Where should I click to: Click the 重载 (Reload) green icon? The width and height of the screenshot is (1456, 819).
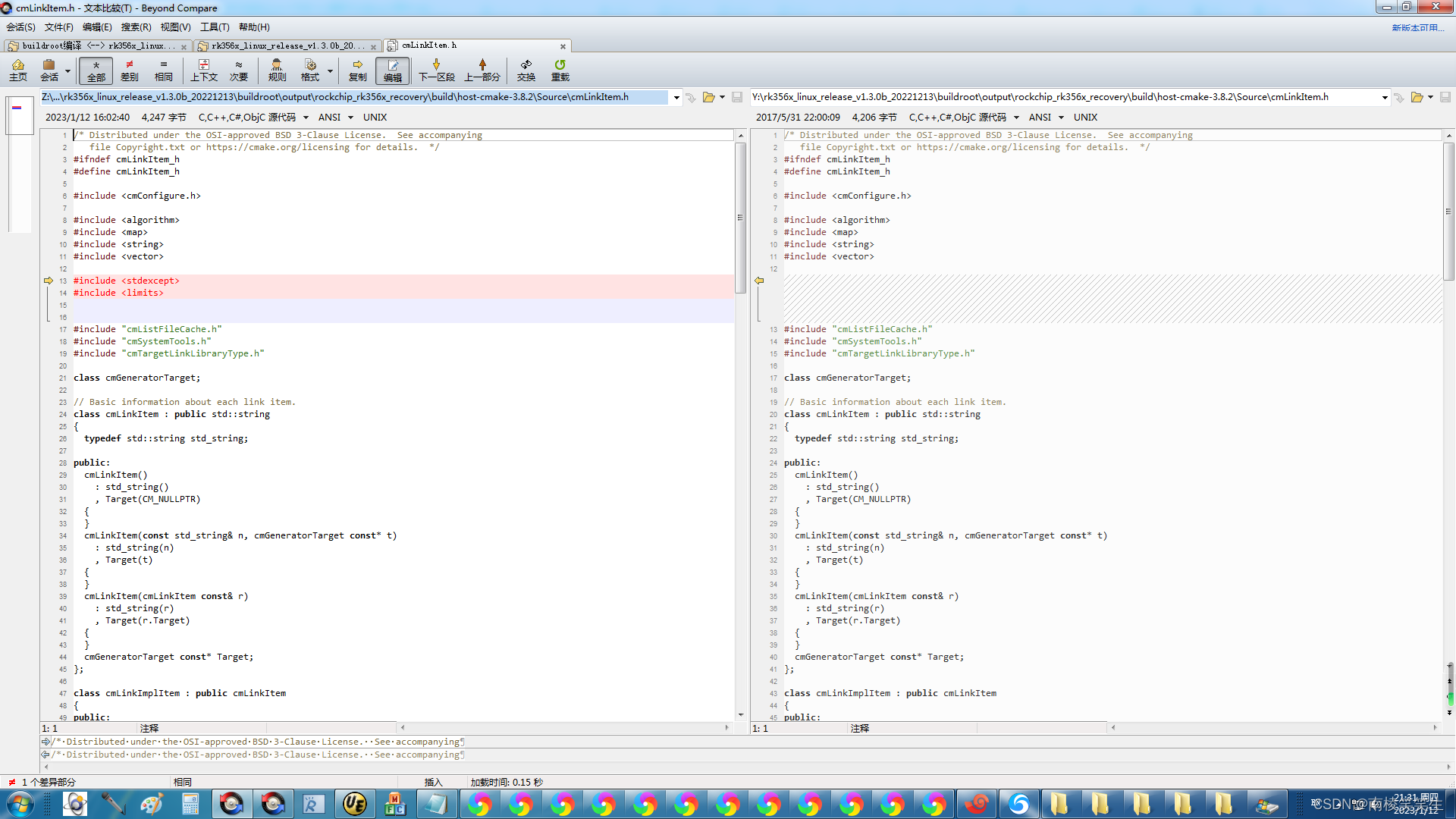click(560, 70)
